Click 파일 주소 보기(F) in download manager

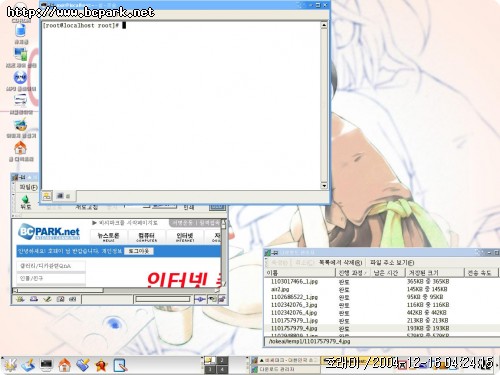point(392,262)
